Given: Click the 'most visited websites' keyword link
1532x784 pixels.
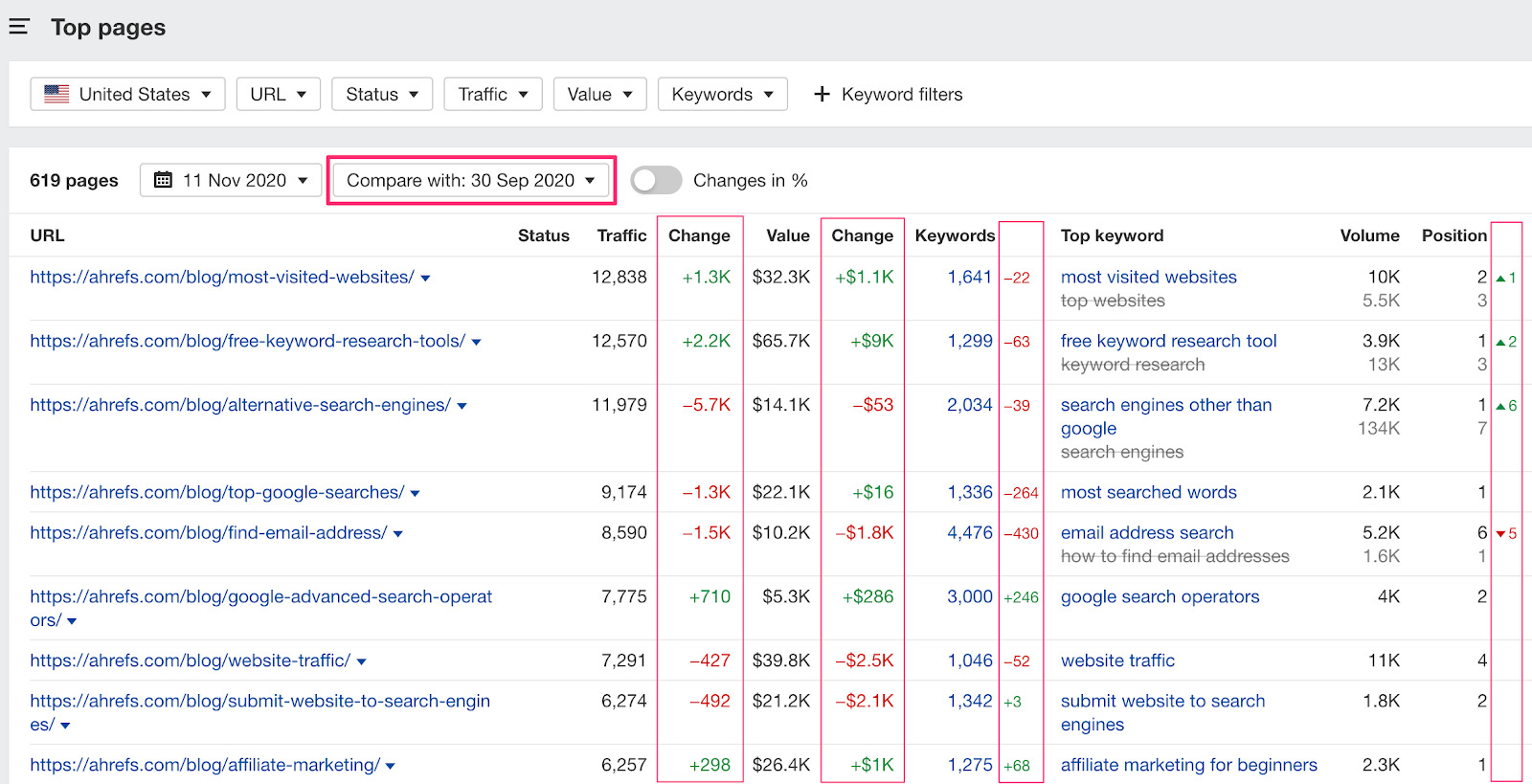Looking at the screenshot, I should pos(1148,277).
